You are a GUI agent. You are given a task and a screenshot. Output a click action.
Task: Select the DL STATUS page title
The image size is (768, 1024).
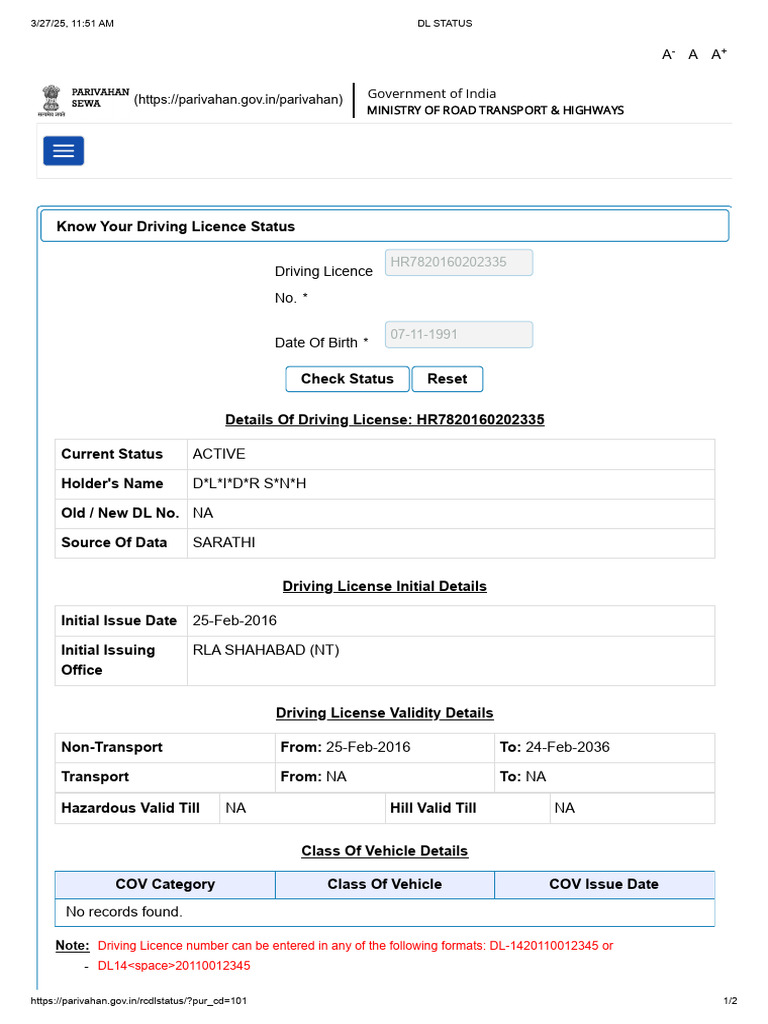point(445,24)
